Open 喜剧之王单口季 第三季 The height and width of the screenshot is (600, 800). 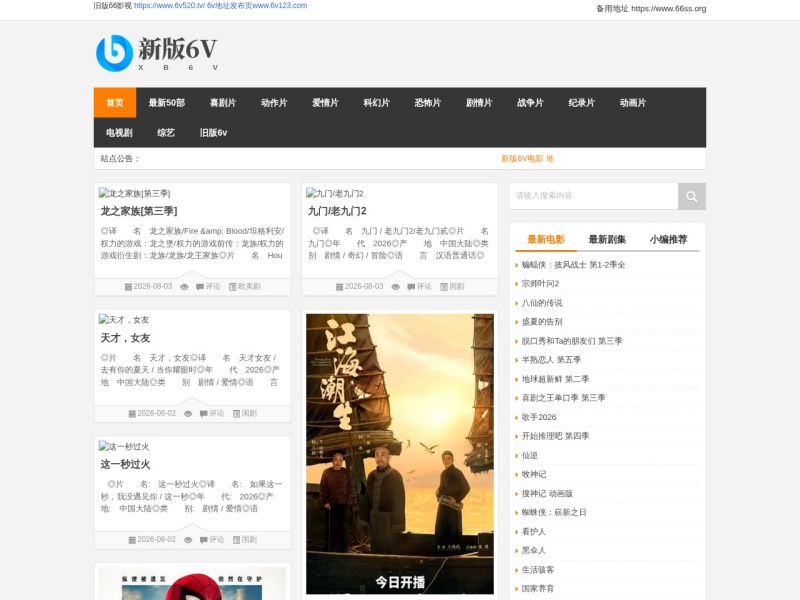(x=563, y=398)
